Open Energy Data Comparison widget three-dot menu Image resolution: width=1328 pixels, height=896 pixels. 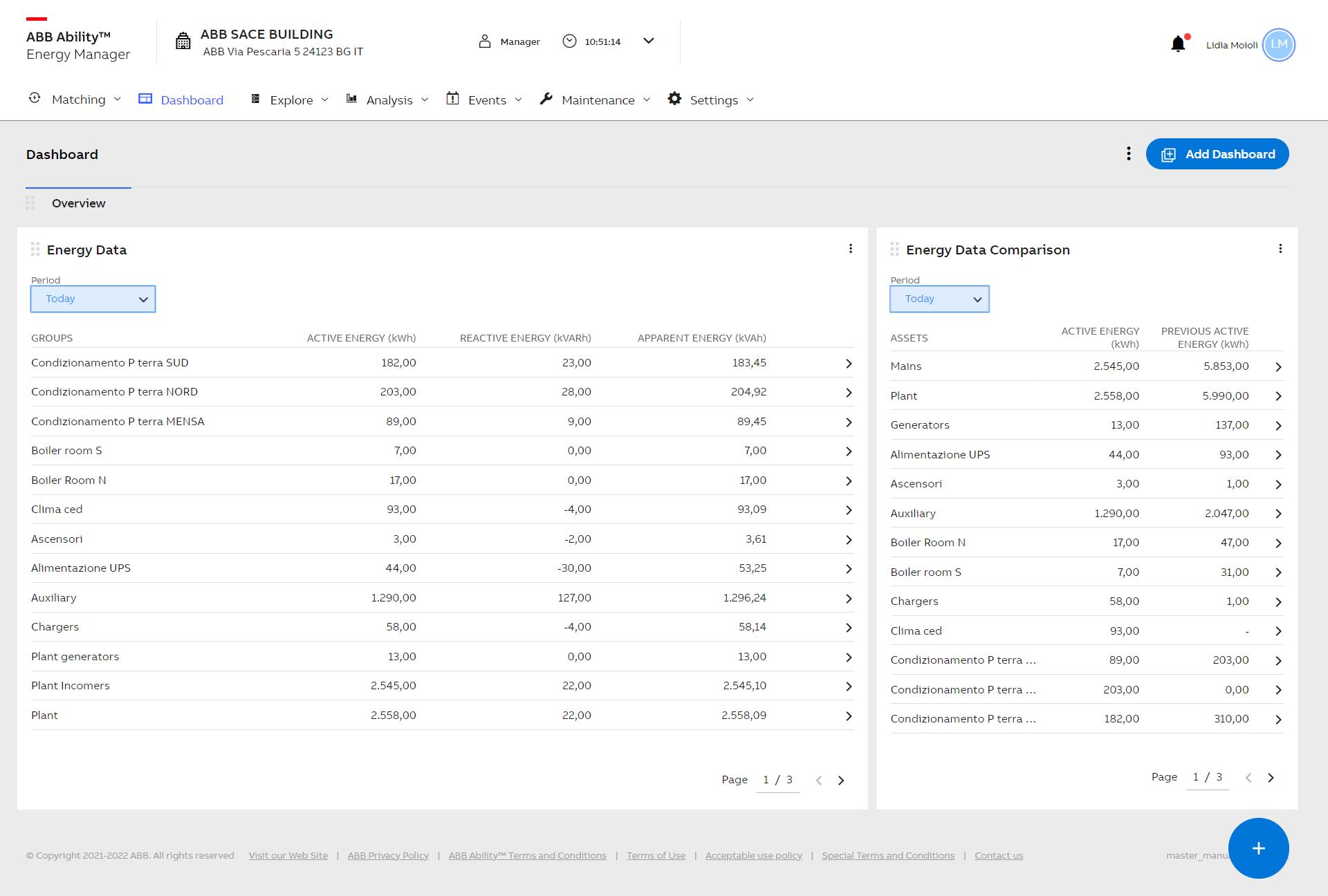pyautogui.click(x=1280, y=249)
